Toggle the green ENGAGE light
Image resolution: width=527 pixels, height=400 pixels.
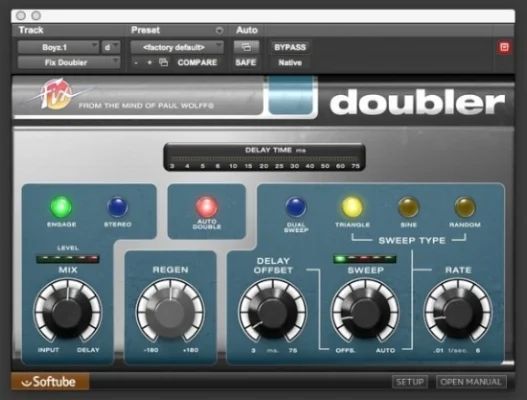pos(61,207)
